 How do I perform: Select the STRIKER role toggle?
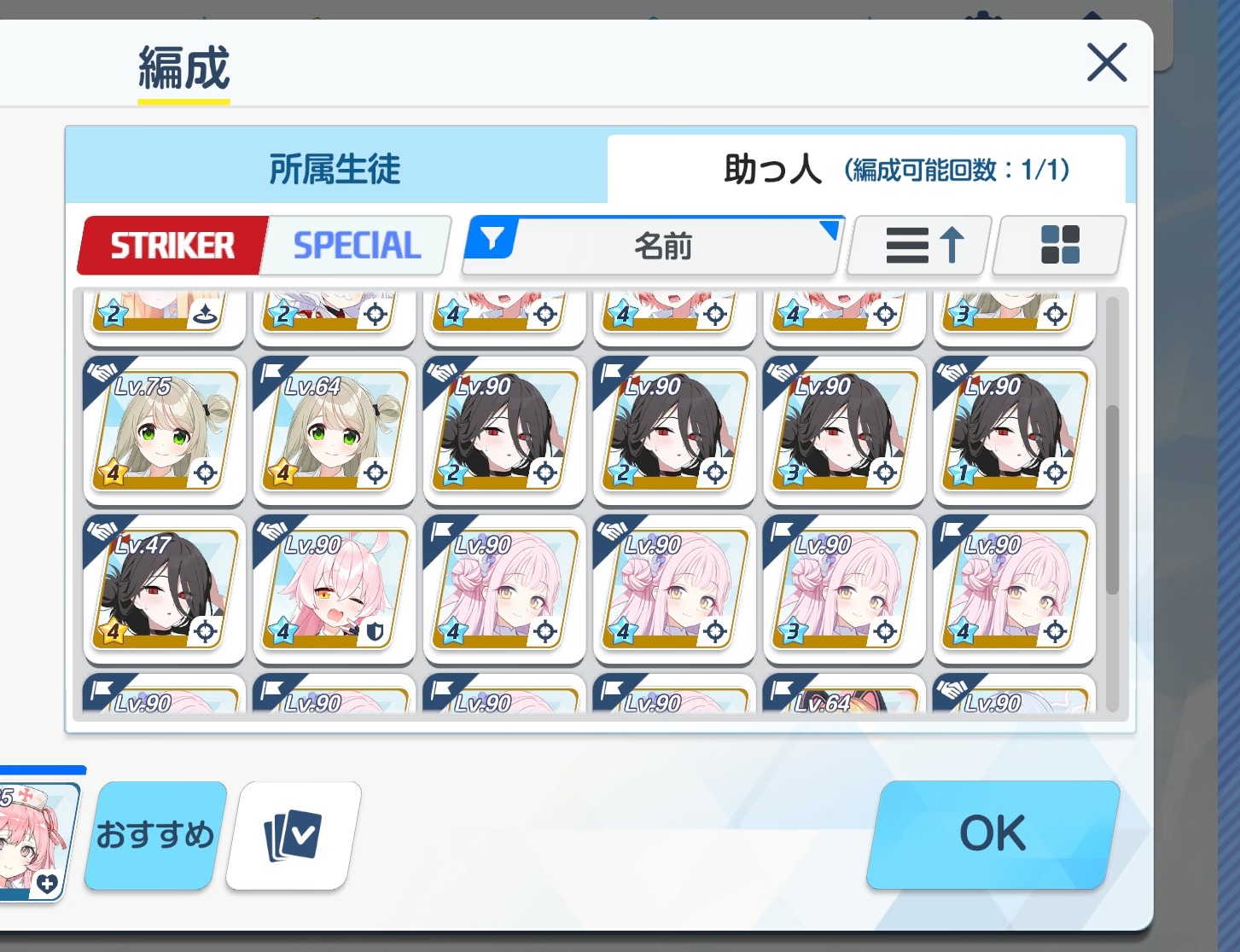[x=172, y=246]
